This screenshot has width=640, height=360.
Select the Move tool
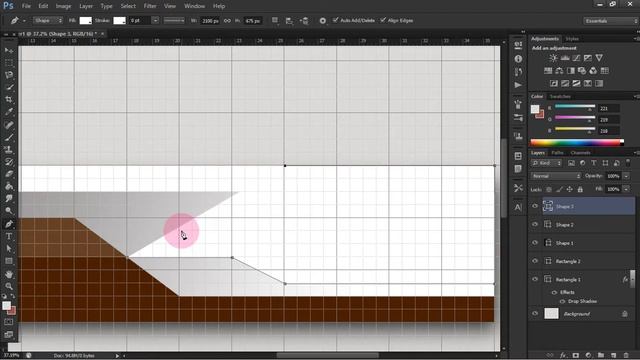point(9,50)
